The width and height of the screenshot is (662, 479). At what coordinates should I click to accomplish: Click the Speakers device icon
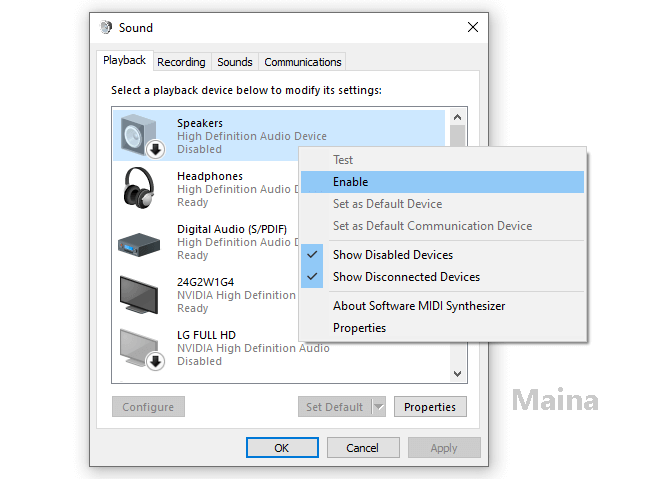142,135
